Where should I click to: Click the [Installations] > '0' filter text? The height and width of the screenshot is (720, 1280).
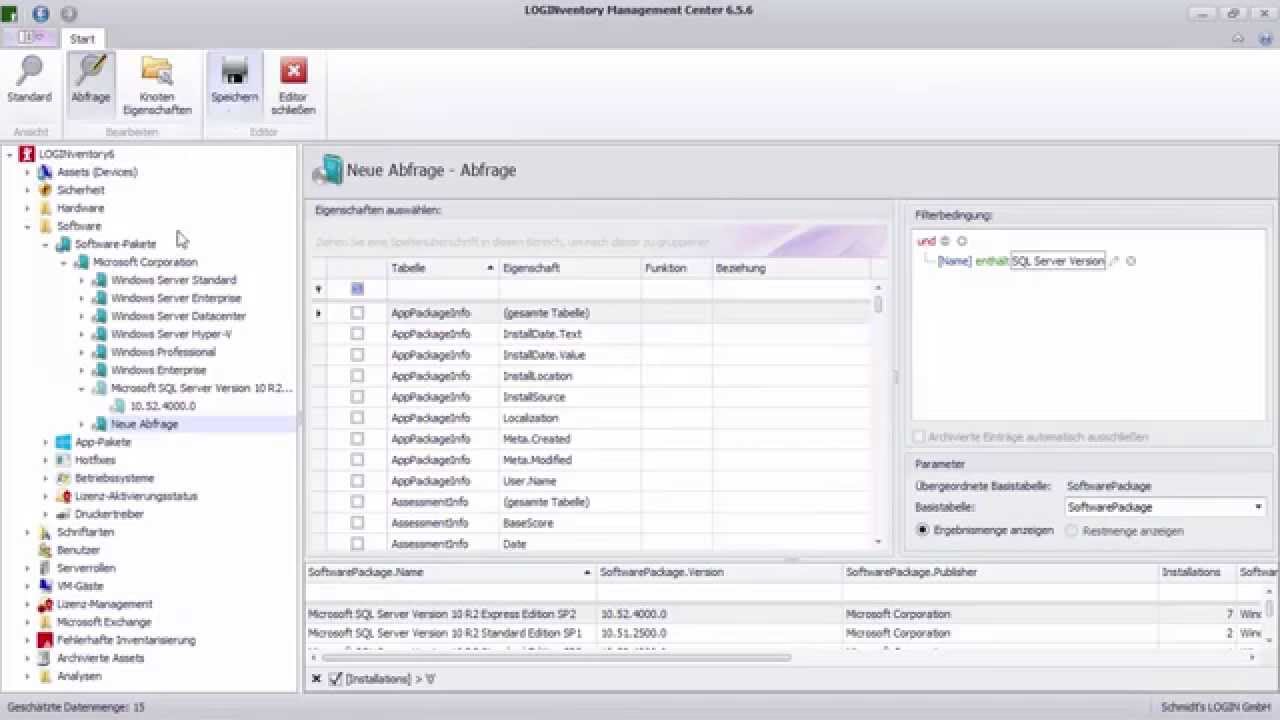(x=390, y=679)
